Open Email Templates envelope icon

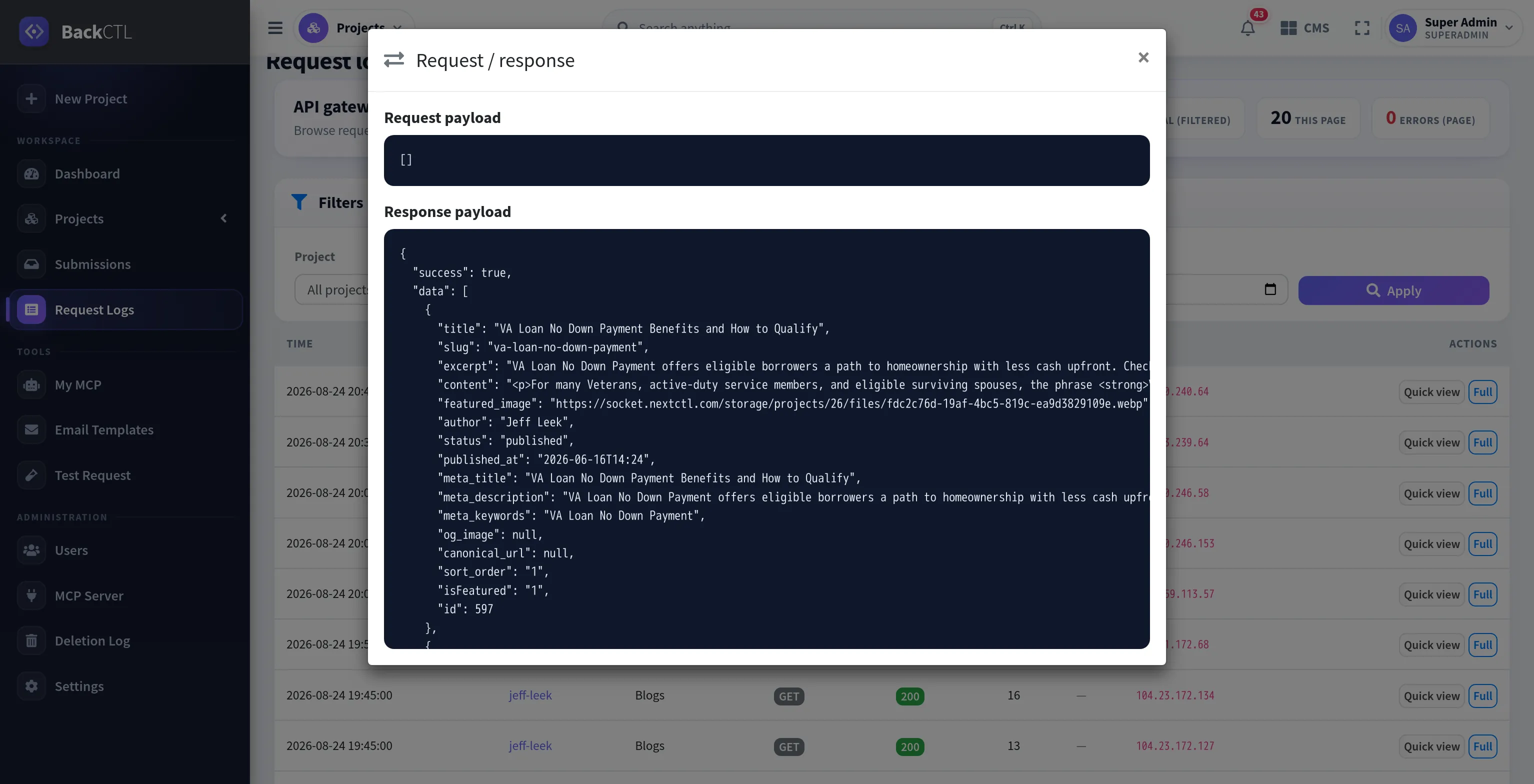pos(31,430)
